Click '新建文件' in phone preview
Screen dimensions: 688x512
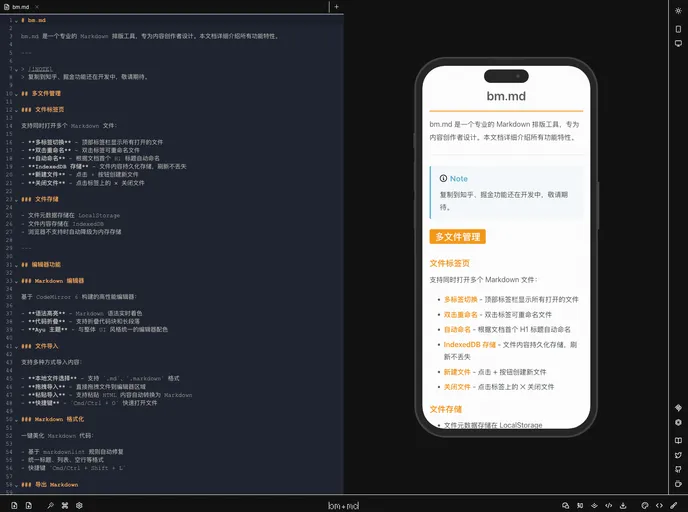(457, 372)
